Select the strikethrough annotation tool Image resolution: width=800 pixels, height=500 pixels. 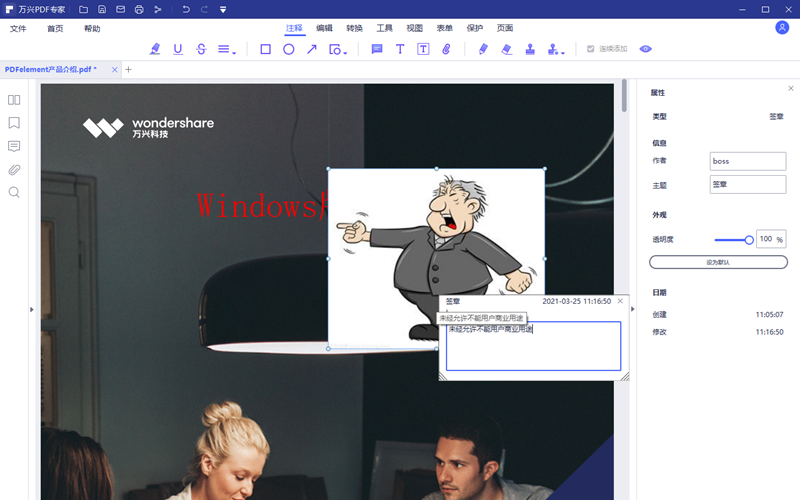(x=201, y=49)
